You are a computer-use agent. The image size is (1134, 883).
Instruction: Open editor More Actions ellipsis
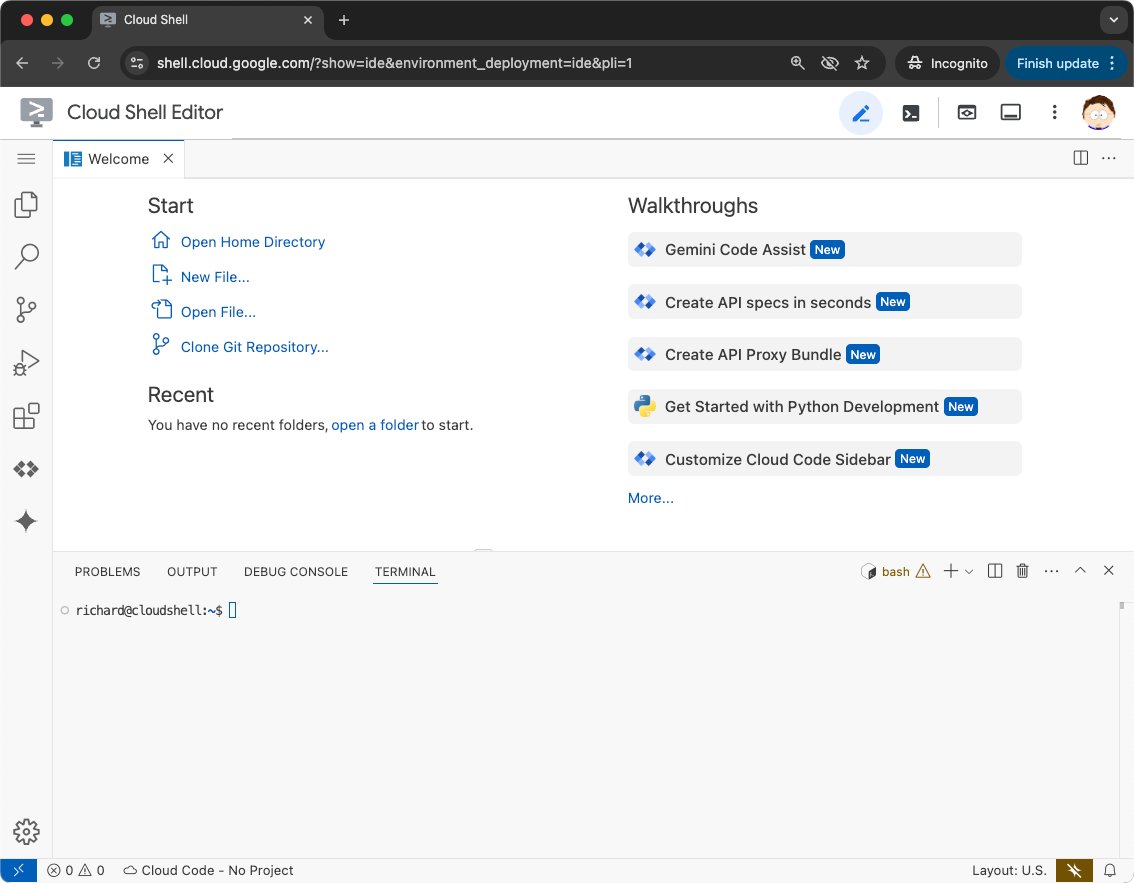click(x=1108, y=158)
